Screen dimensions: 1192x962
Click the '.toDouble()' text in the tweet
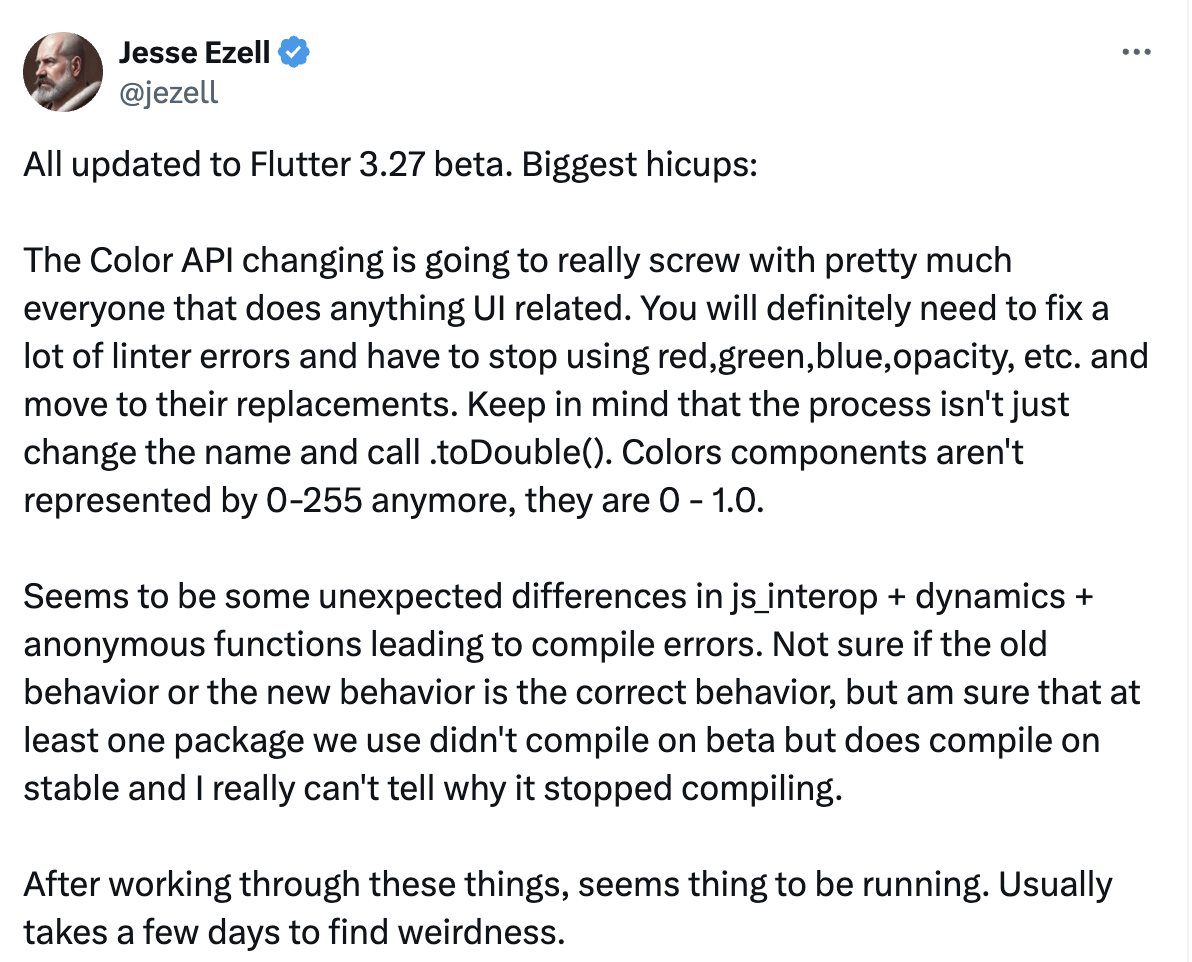click(x=519, y=452)
